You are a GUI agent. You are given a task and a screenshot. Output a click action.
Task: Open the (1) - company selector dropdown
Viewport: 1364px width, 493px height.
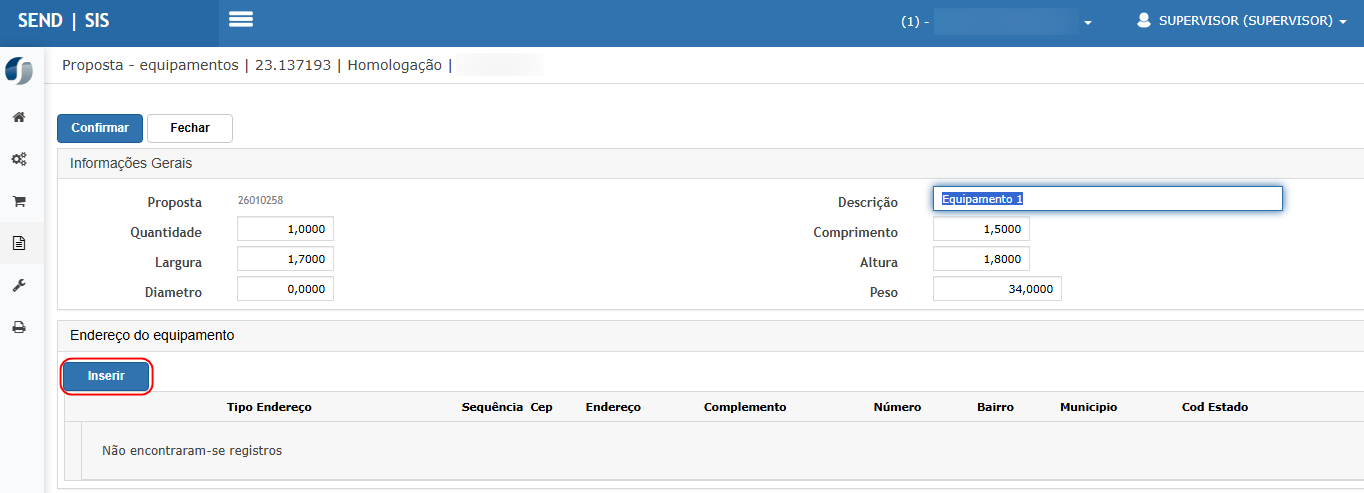point(996,21)
